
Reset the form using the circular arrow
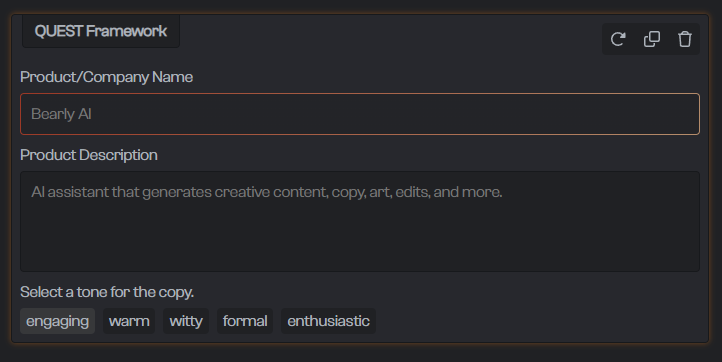point(618,39)
